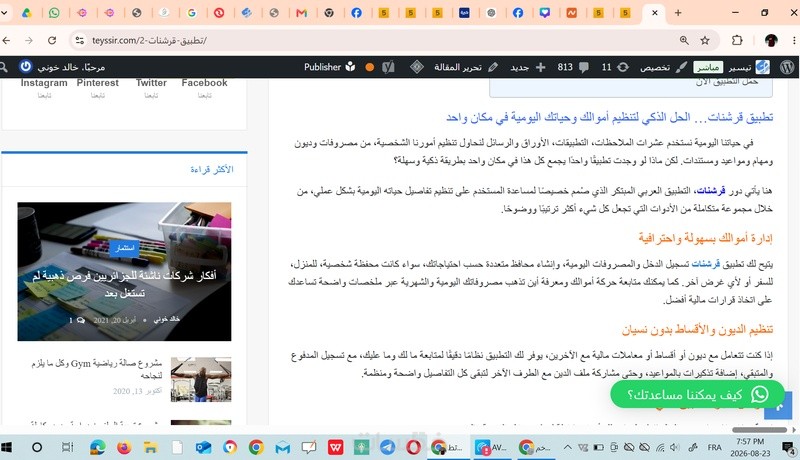
Task: Bookmark this page with the star
Action: click(705, 40)
